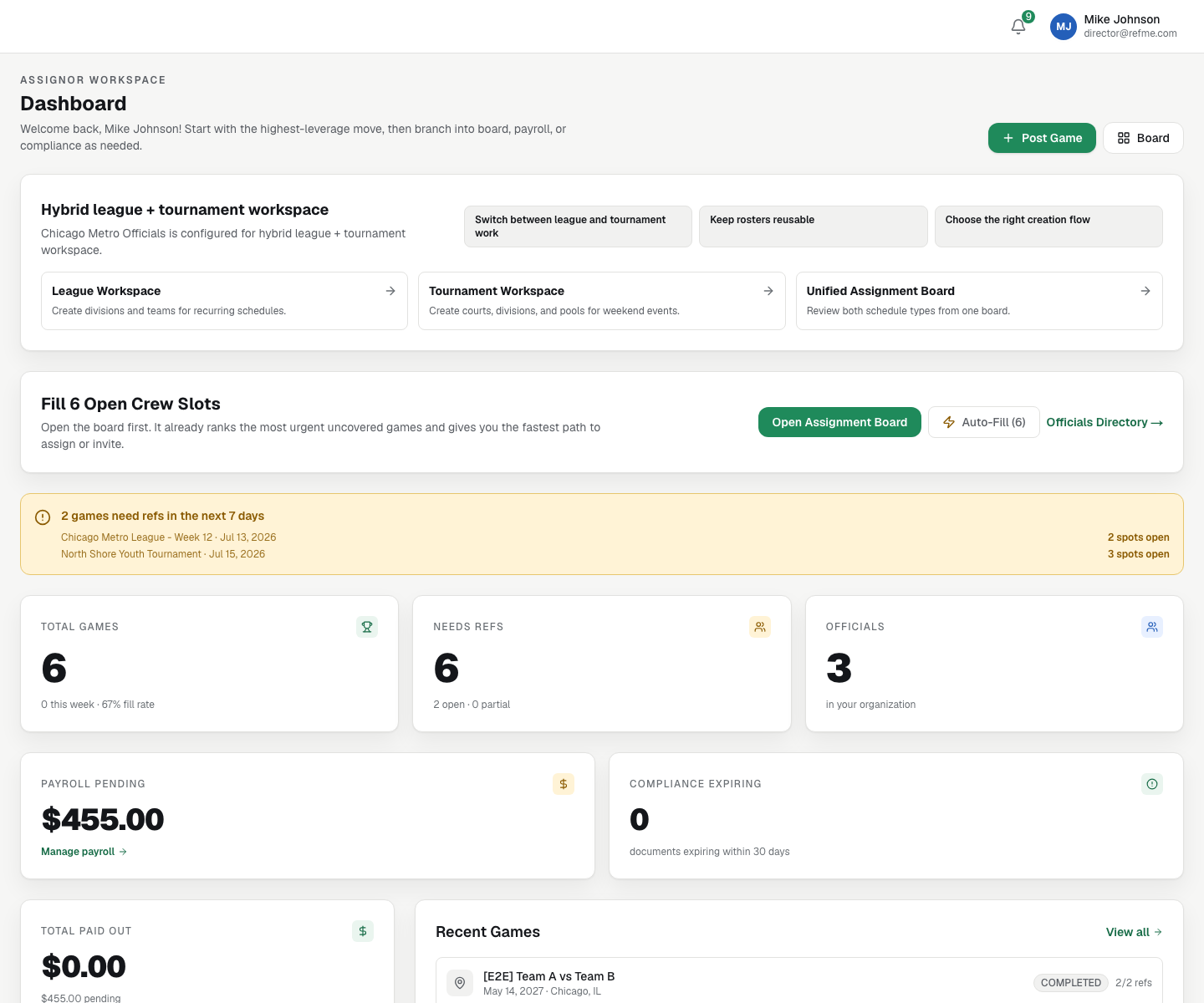Select 'Keep rosters reusable' chip

tap(814, 227)
